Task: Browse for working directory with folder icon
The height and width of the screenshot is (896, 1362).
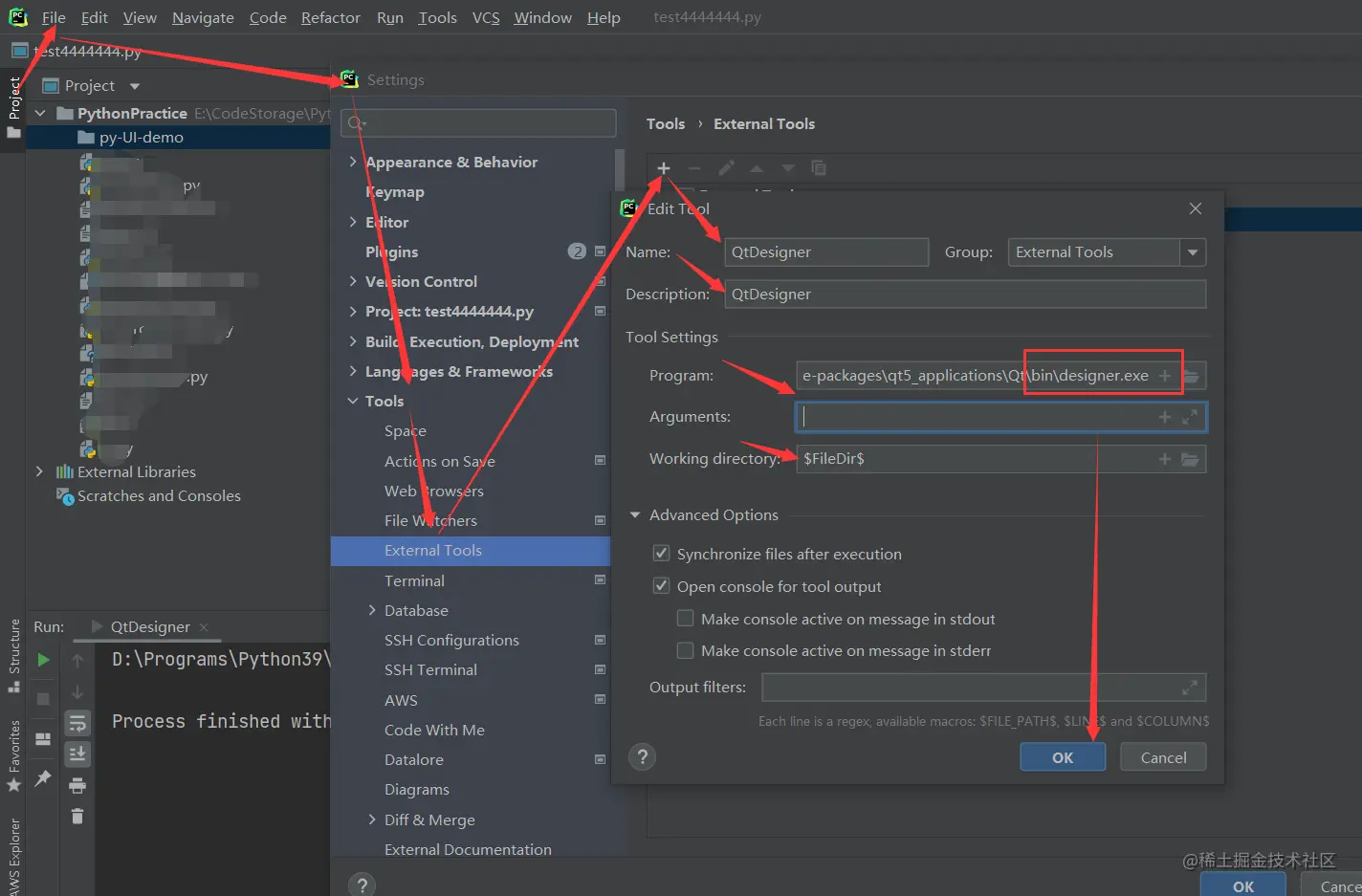Action: [1191, 458]
